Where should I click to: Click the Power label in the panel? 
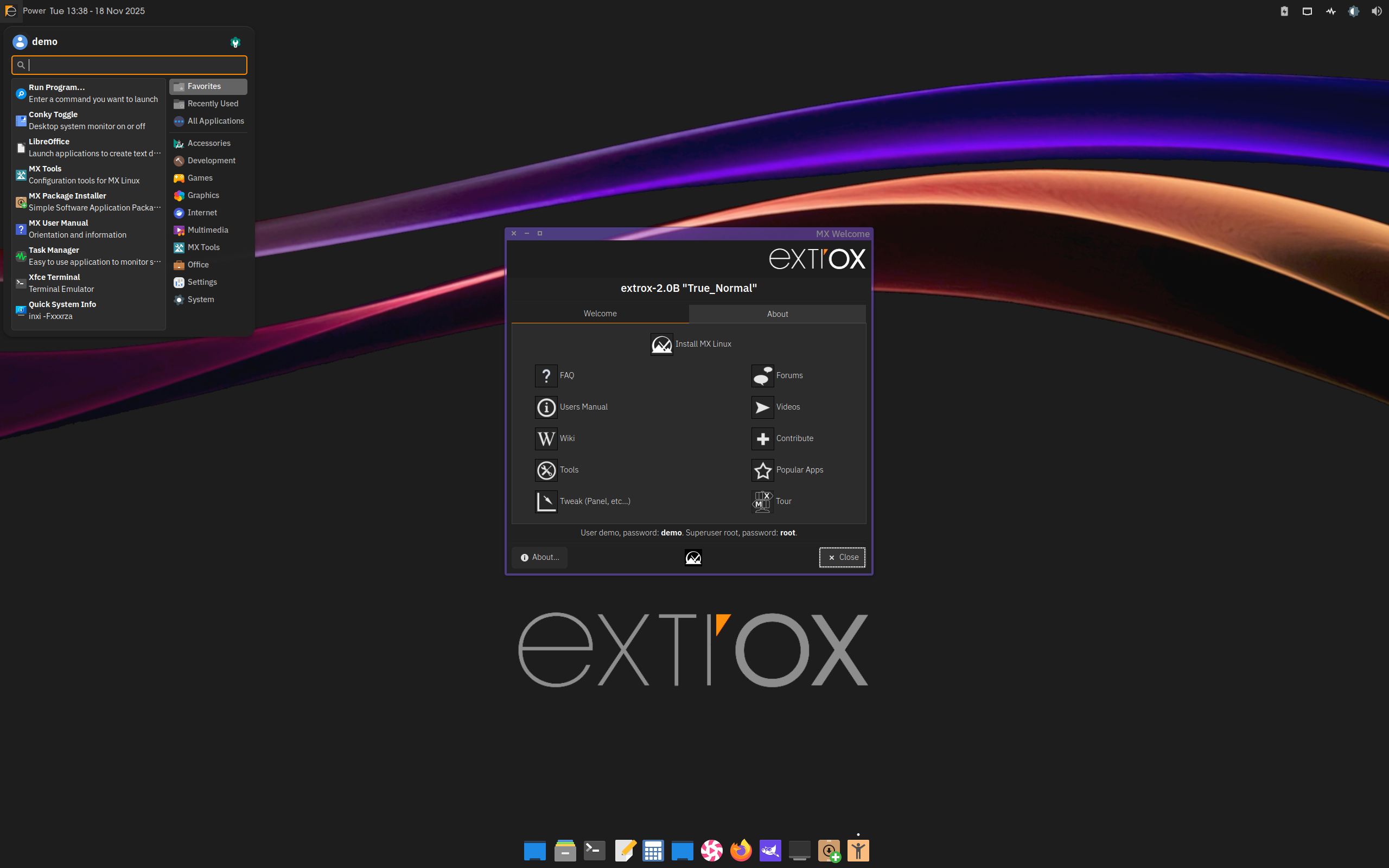34,11
